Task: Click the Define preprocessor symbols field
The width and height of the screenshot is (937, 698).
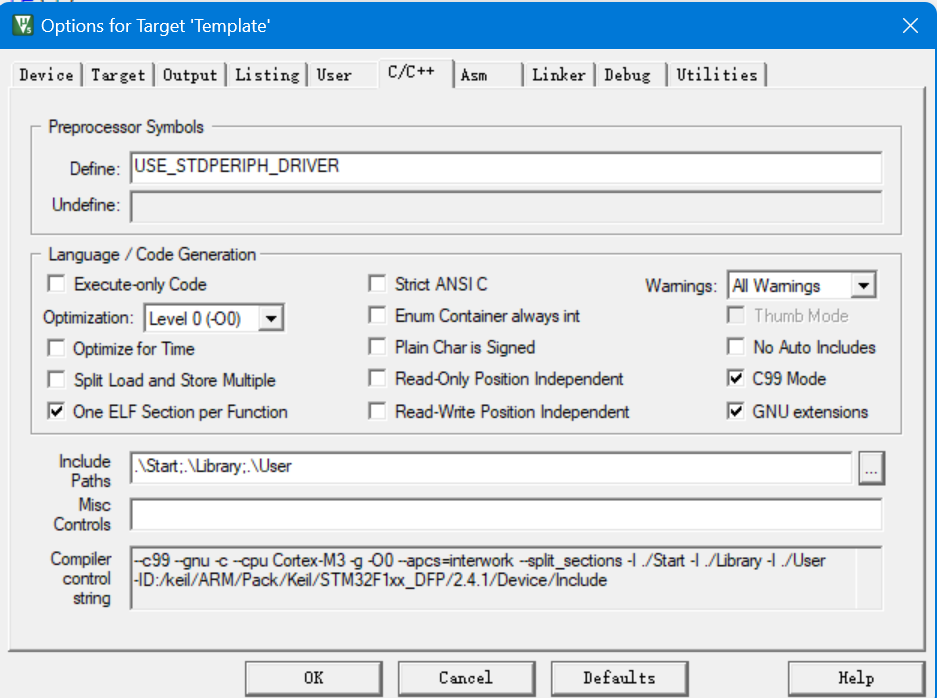Action: [506, 167]
